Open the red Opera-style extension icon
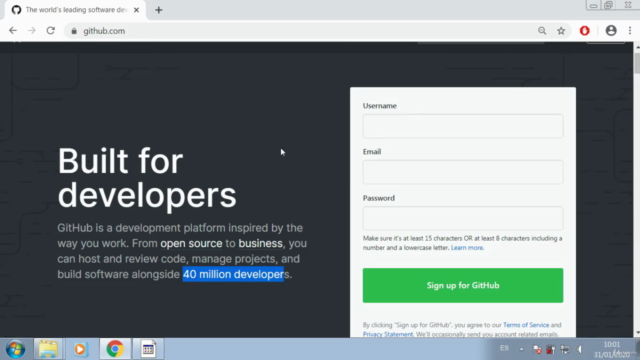The height and width of the screenshot is (360, 640). [584, 31]
